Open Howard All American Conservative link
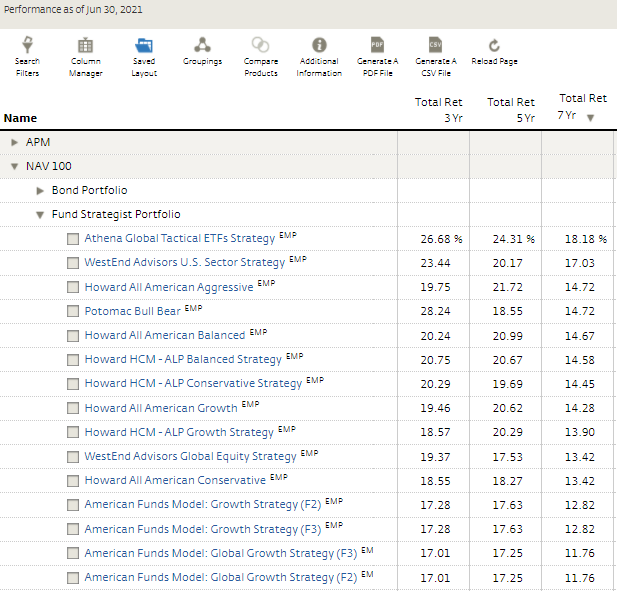Screen dimensions: 617x591 [x=175, y=480]
